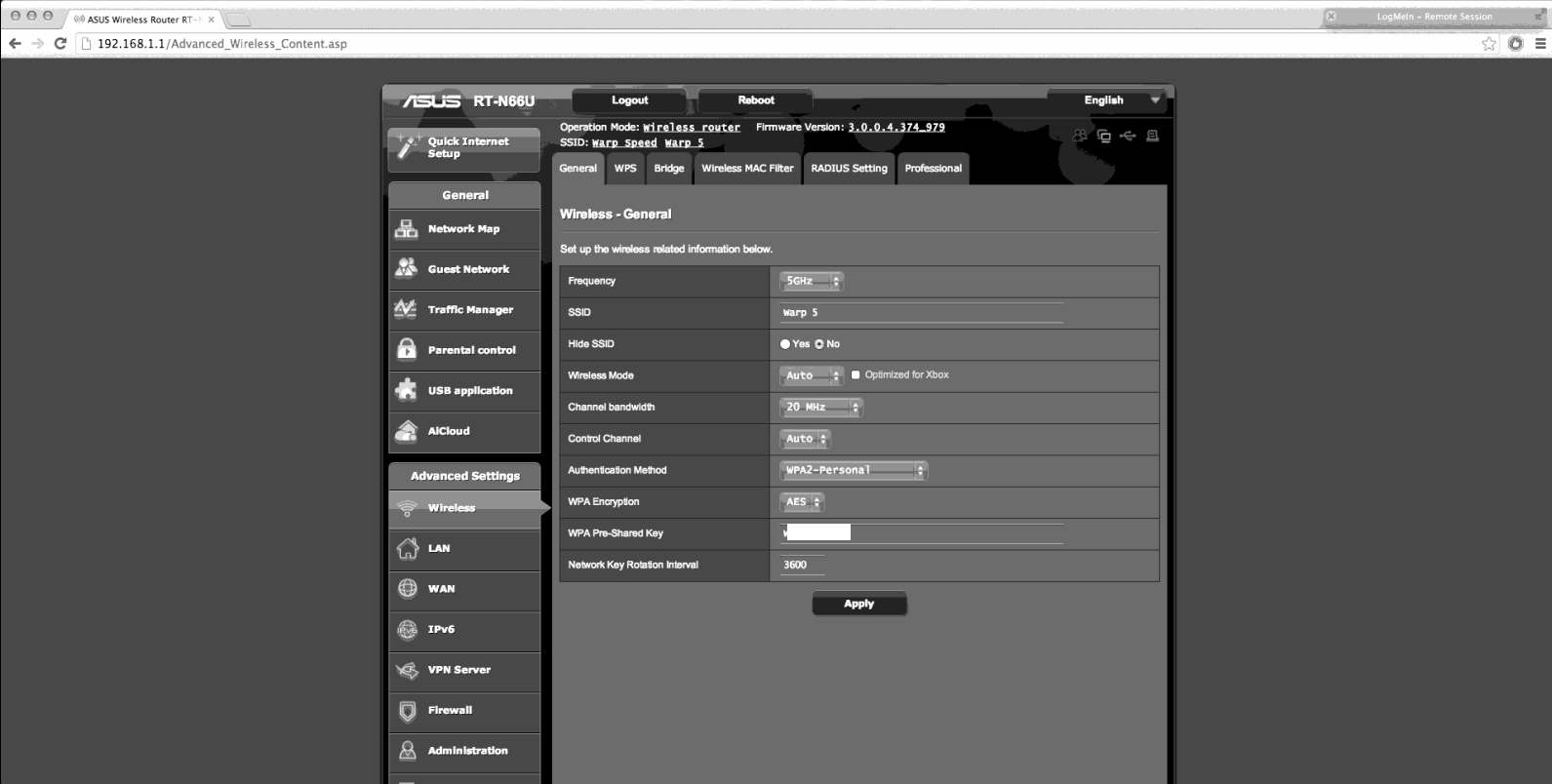
Task: Click the LAN house icon
Action: pyautogui.click(x=408, y=548)
